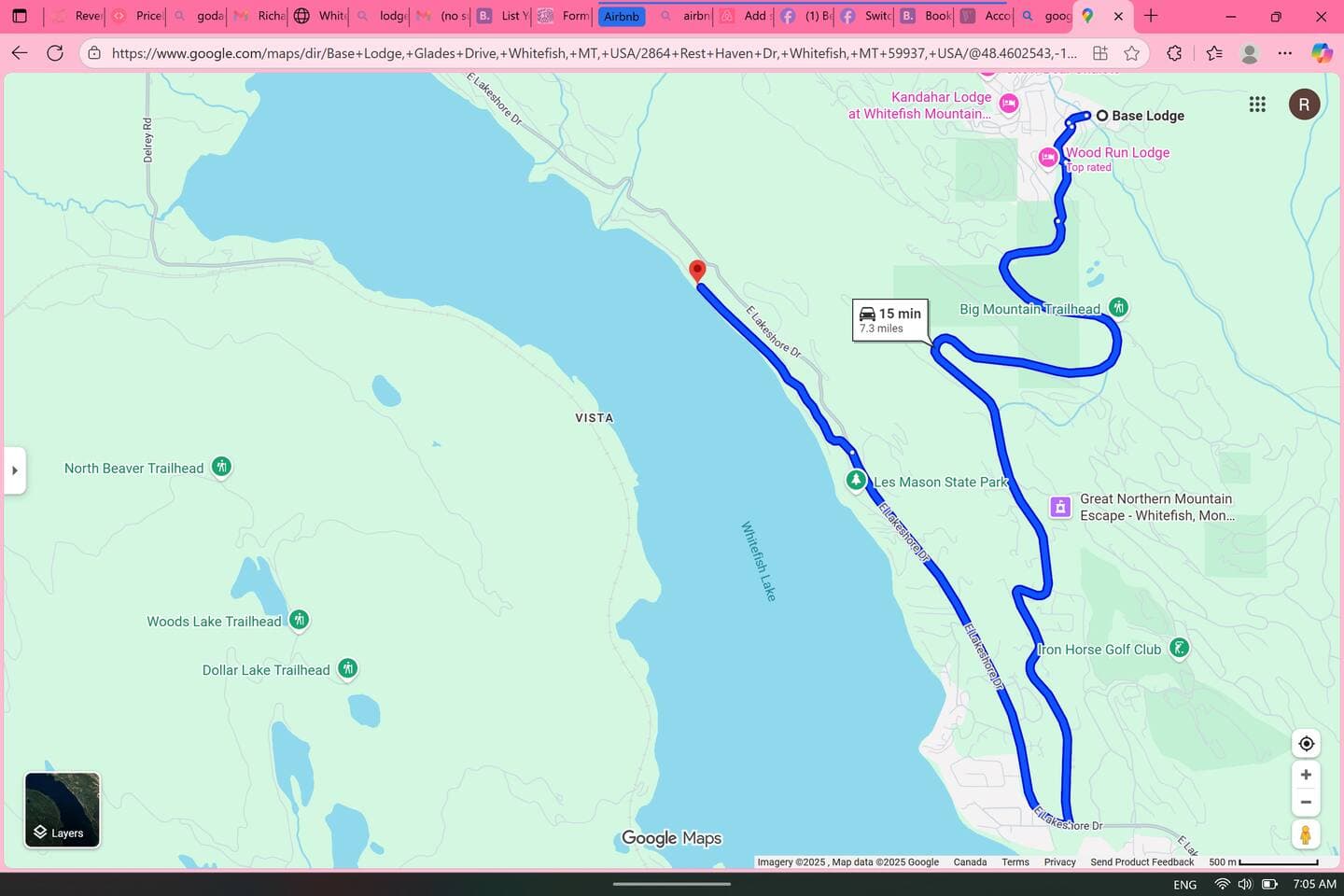Launch Copilot from the toolbar
This screenshot has height=896, width=1344.
pyautogui.click(x=1322, y=53)
